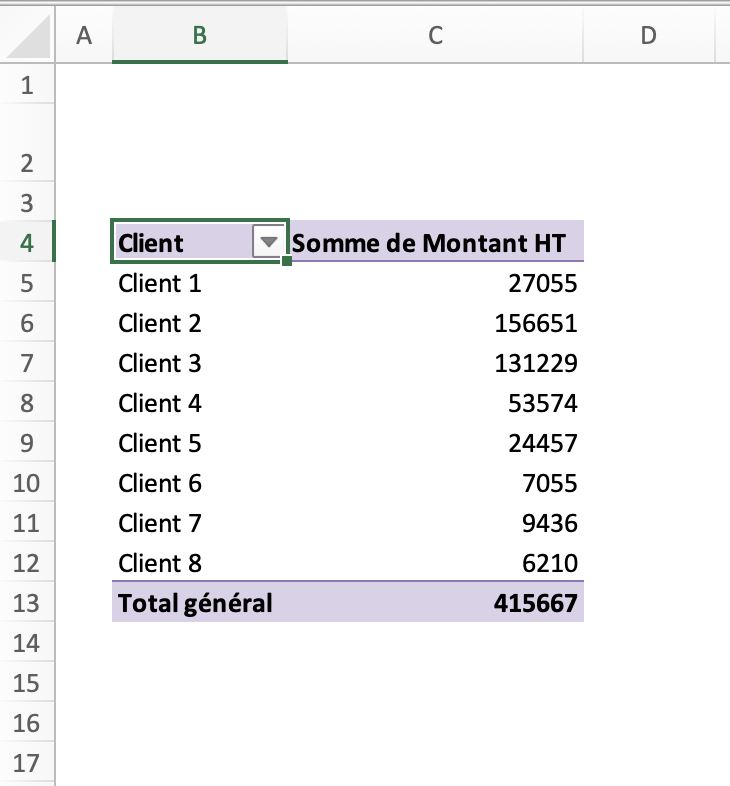730x786 pixels.
Task: Click the 'Client' pivot header cell
Action: click(x=200, y=242)
